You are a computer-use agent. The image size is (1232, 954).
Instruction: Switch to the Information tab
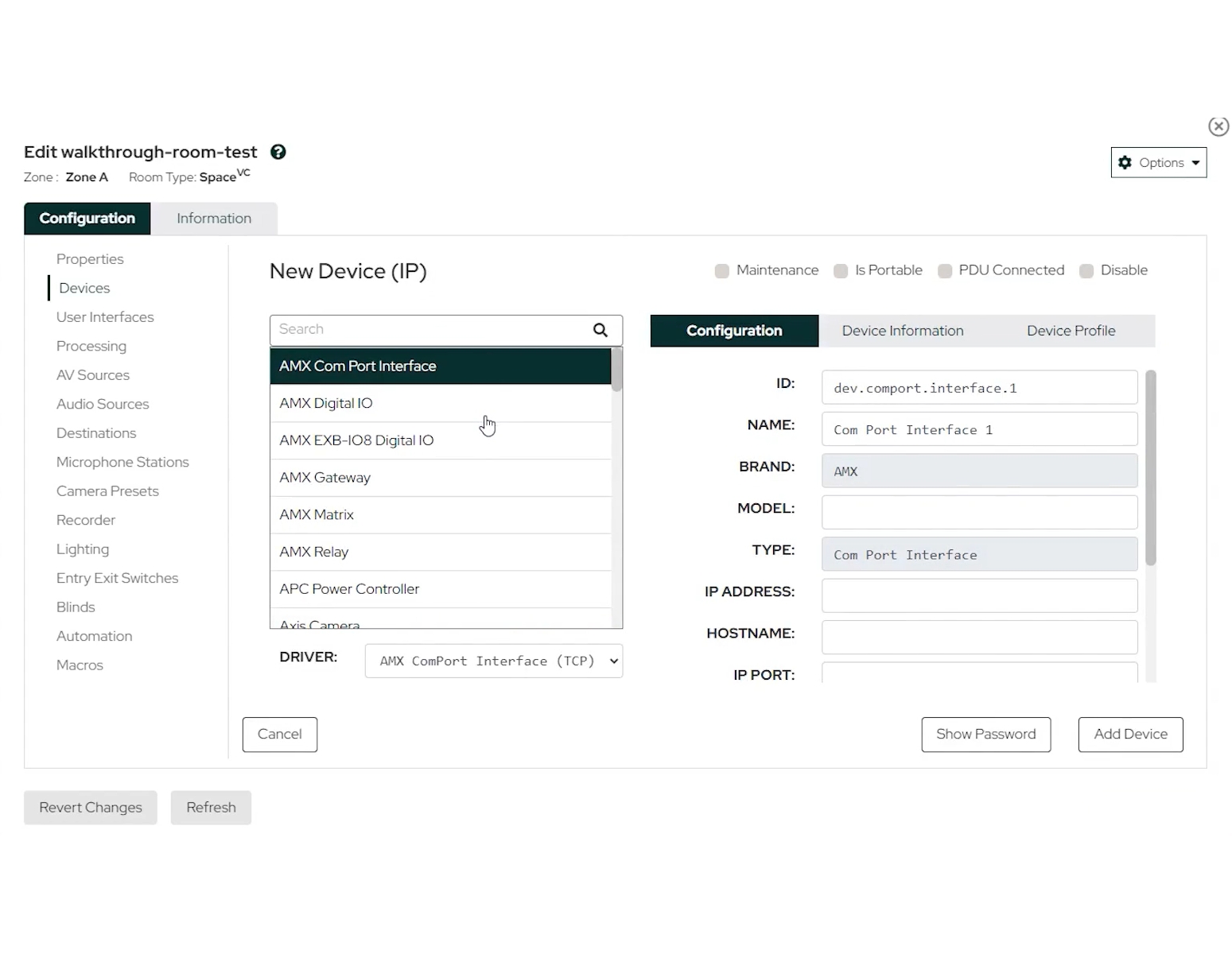click(x=214, y=219)
